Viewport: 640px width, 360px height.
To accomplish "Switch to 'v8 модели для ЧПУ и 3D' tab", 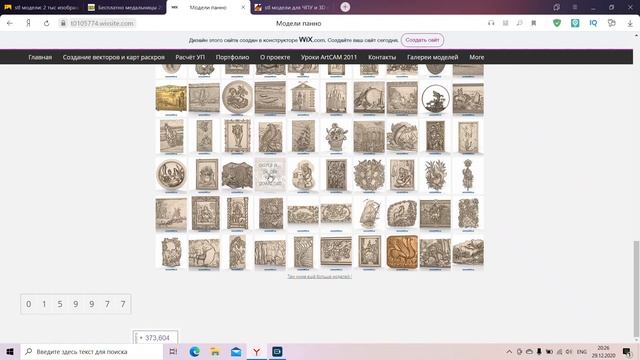I will 291,7.
